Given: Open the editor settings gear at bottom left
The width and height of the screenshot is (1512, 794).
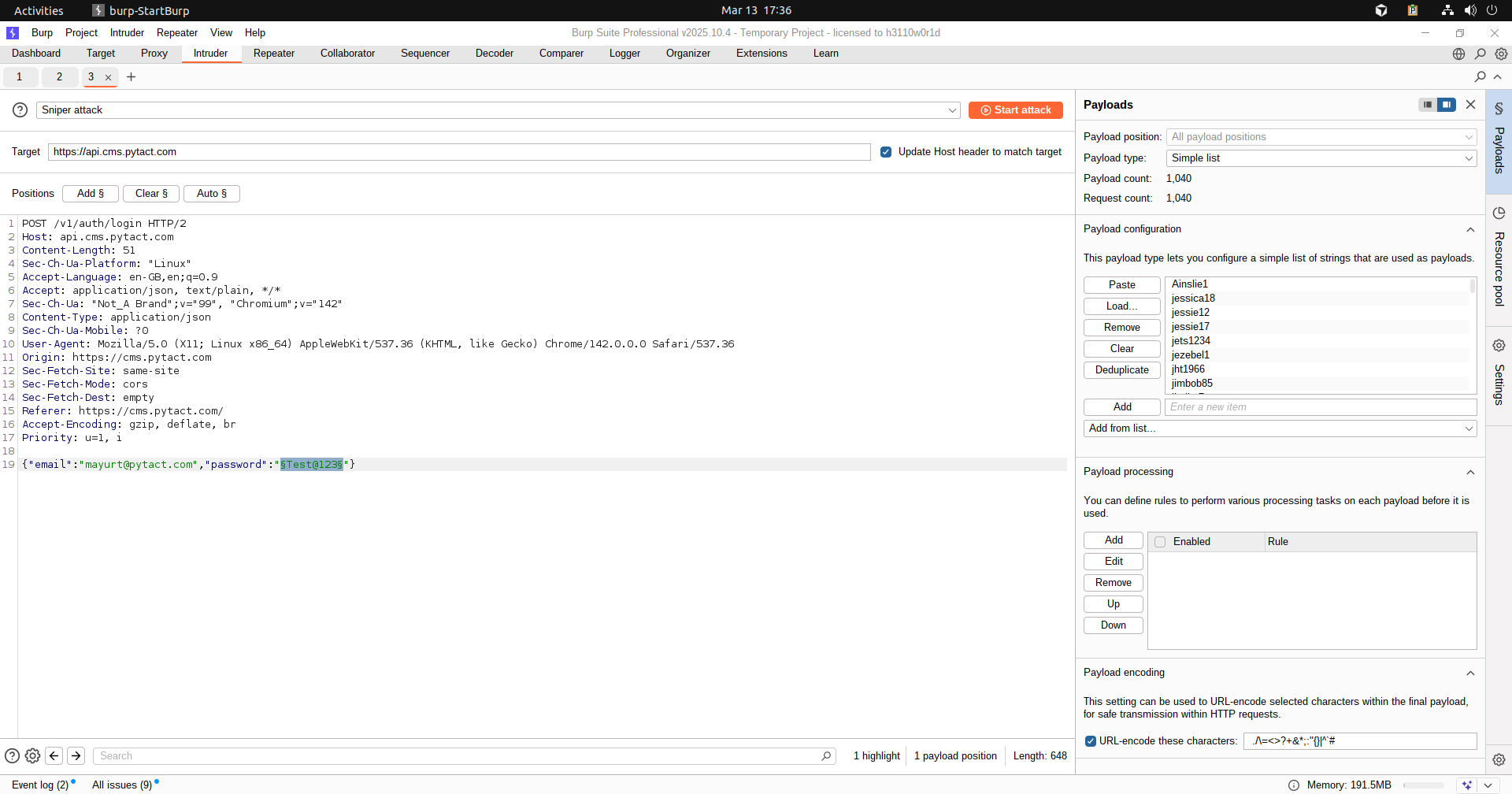Looking at the screenshot, I should click(x=32, y=756).
